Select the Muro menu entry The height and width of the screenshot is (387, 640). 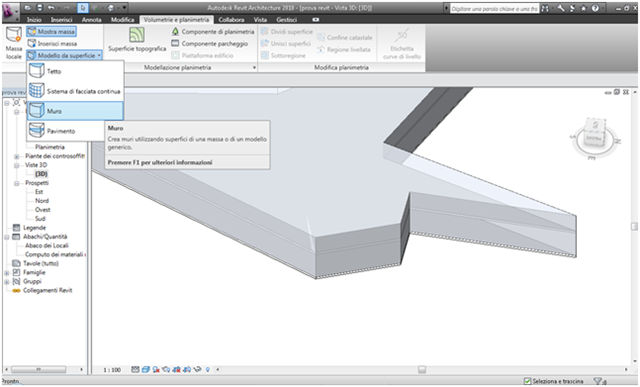(x=75, y=111)
